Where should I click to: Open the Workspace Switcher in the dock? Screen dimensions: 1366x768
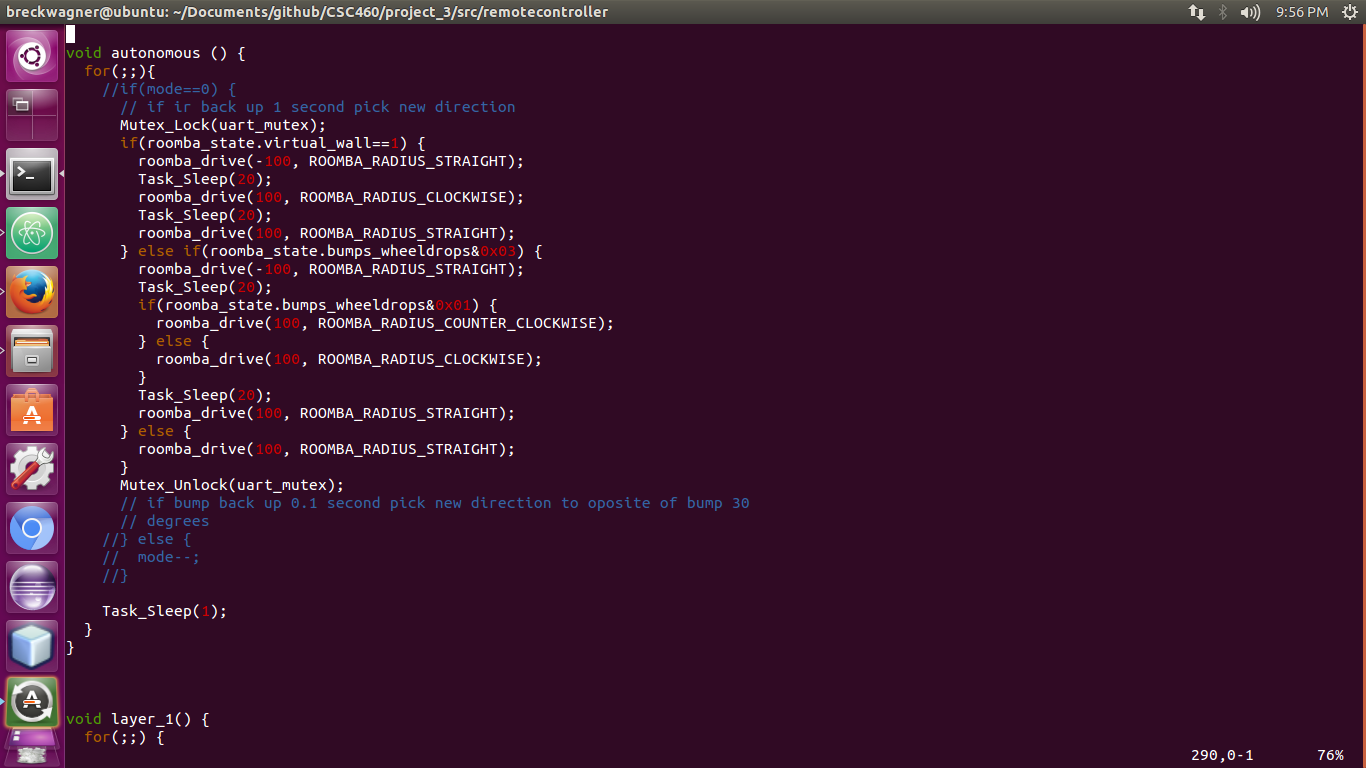(33, 115)
